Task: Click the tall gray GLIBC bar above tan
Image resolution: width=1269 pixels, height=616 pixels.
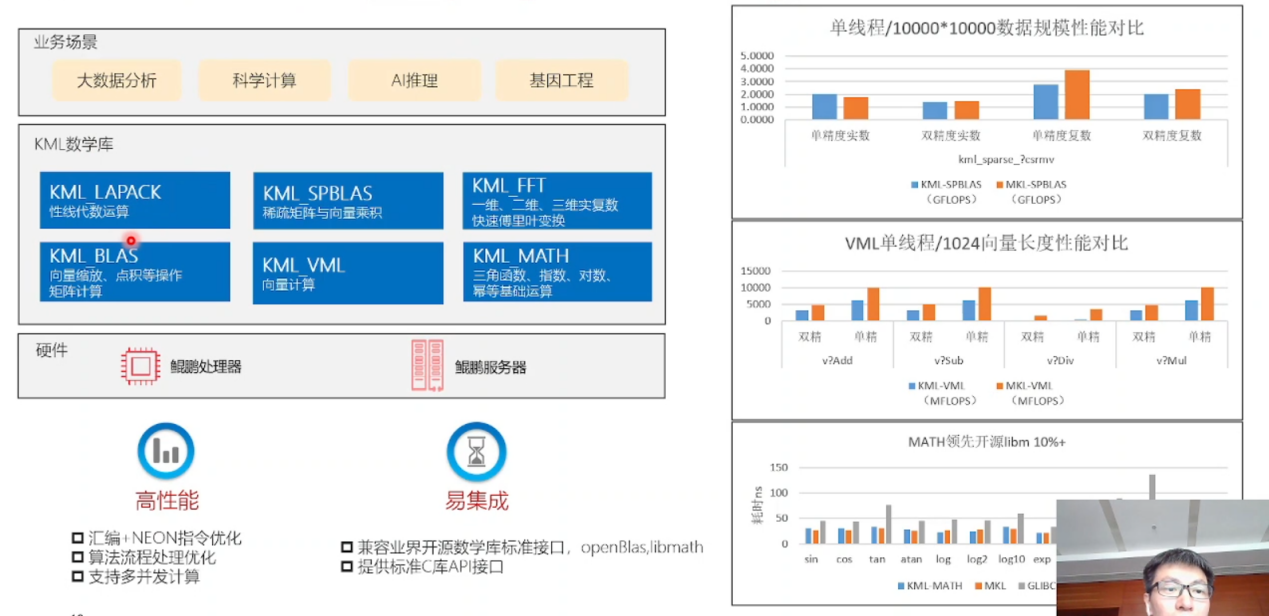Action: coord(888,524)
